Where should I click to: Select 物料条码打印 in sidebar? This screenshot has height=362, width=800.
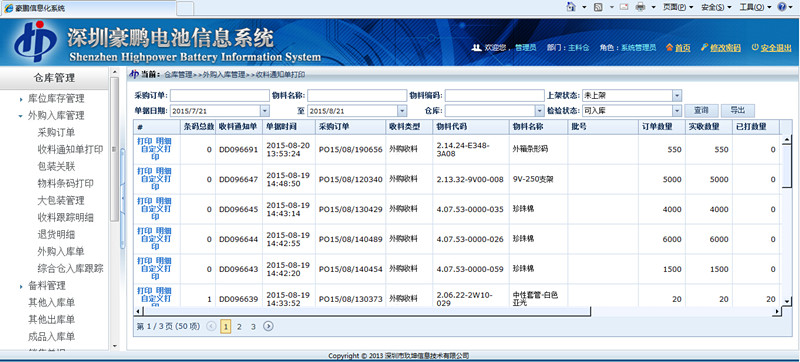(65, 184)
